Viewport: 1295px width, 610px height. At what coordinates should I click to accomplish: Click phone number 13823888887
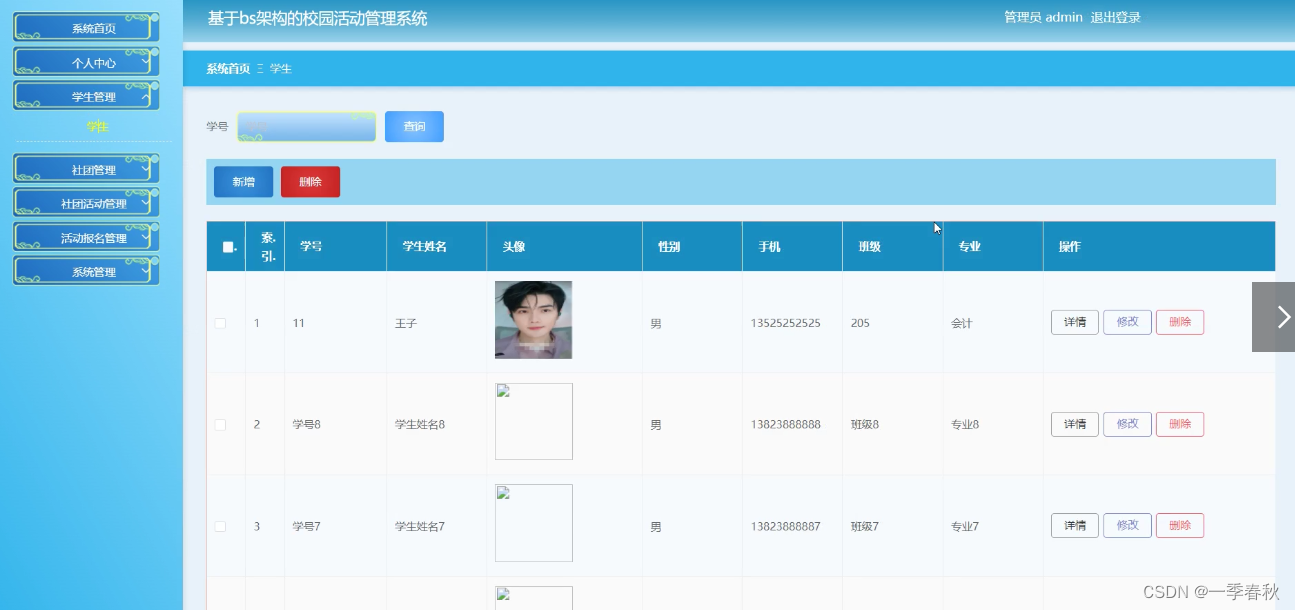pos(785,526)
